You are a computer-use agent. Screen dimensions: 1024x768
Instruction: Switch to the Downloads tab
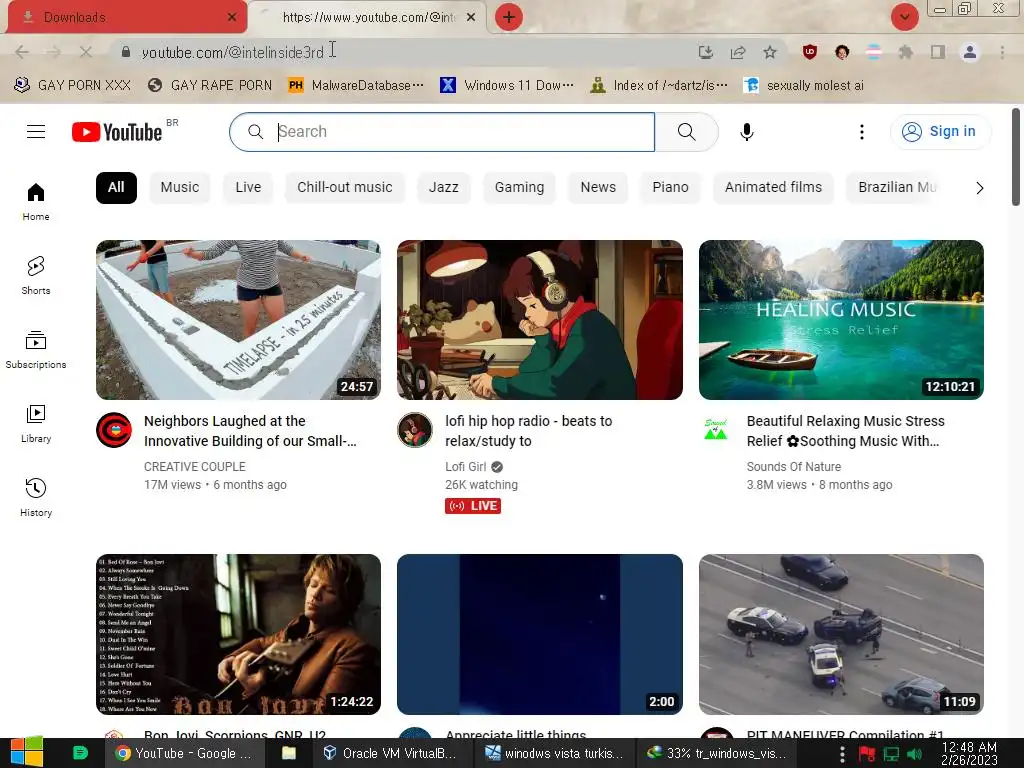(127, 17)
